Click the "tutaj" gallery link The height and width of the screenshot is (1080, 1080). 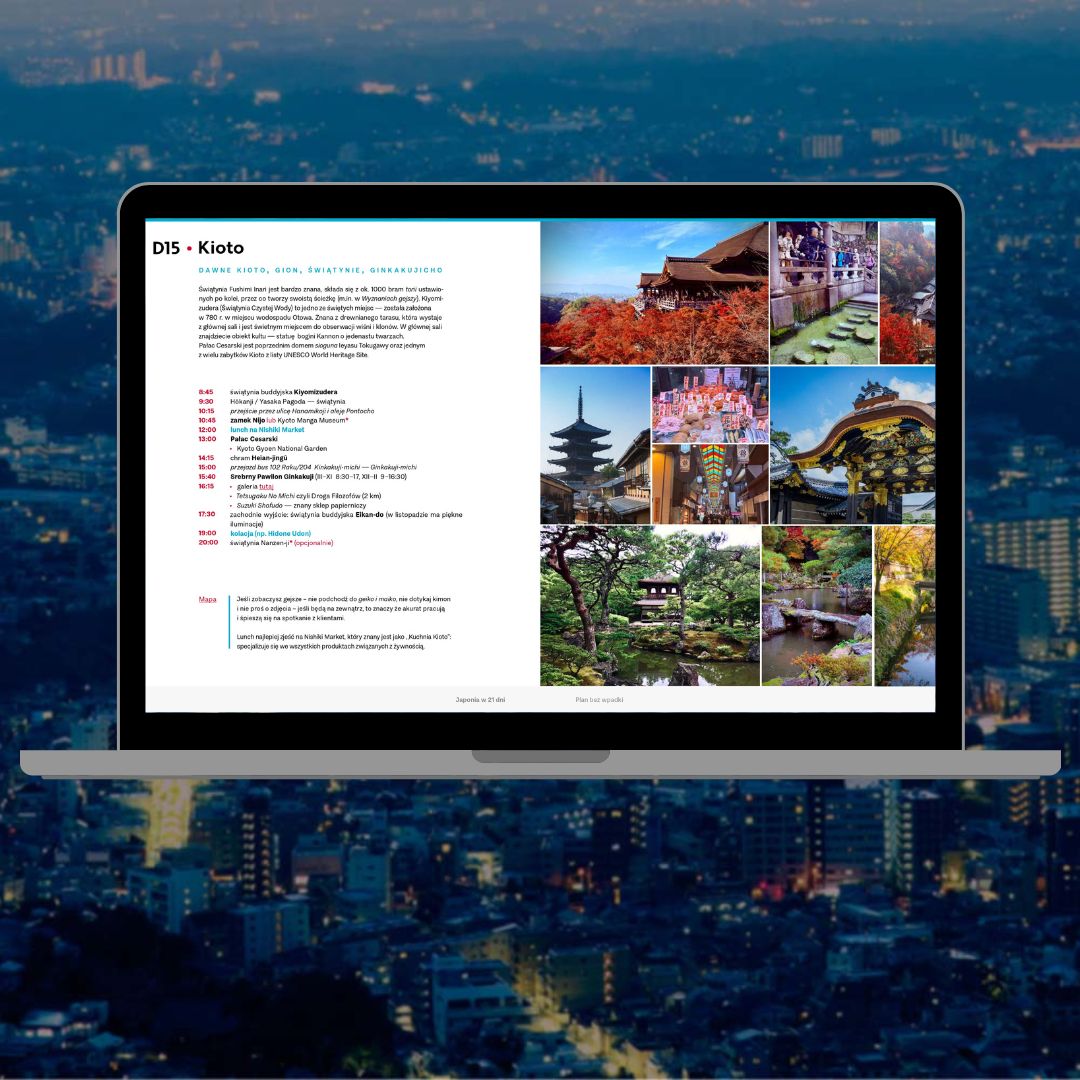[x=266, y=486]
